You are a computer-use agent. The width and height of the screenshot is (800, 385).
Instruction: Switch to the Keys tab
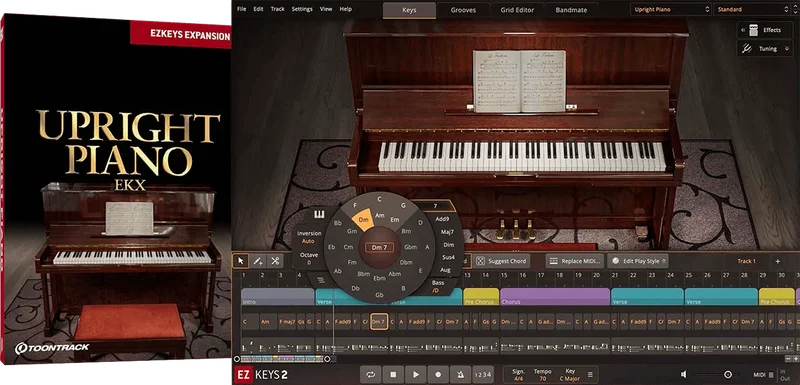point(409,10)
